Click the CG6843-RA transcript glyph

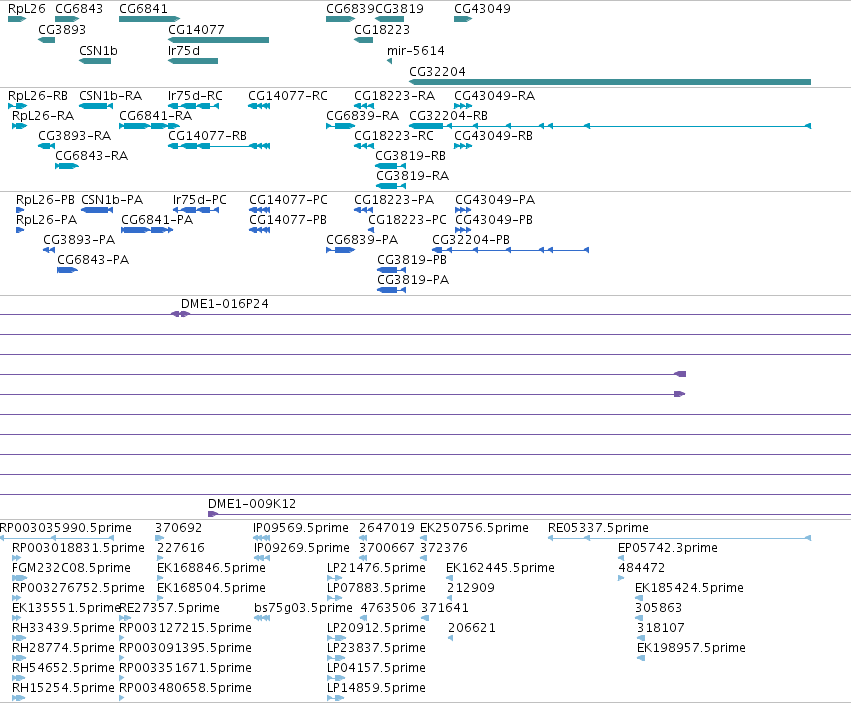(67, 166)
